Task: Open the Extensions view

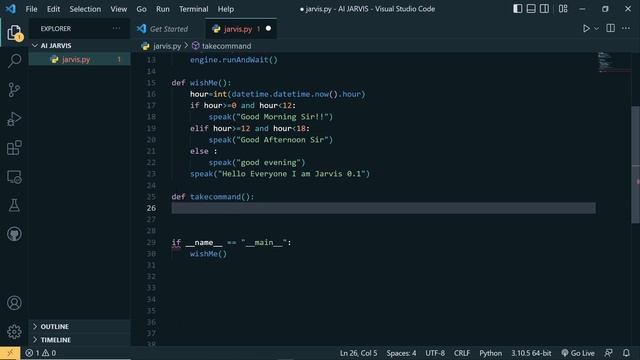Action: tap(14, 148)
